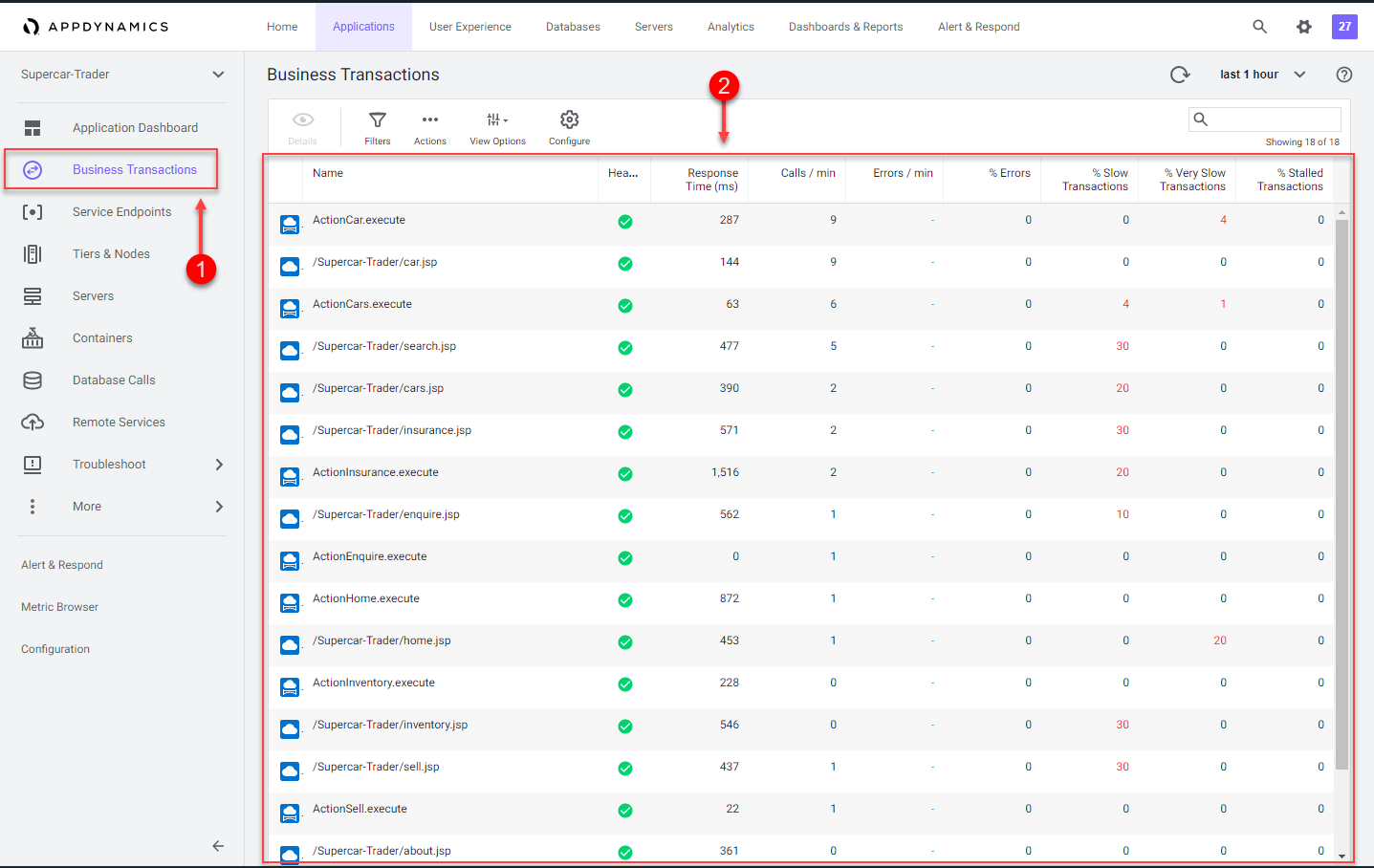
Task: Click the Business Transactions sidebar icon
Action: point(33,170)
